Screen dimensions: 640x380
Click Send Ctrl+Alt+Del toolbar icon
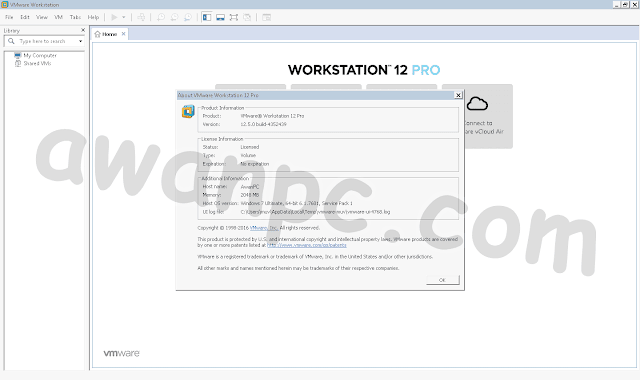(x=141, y=17)
